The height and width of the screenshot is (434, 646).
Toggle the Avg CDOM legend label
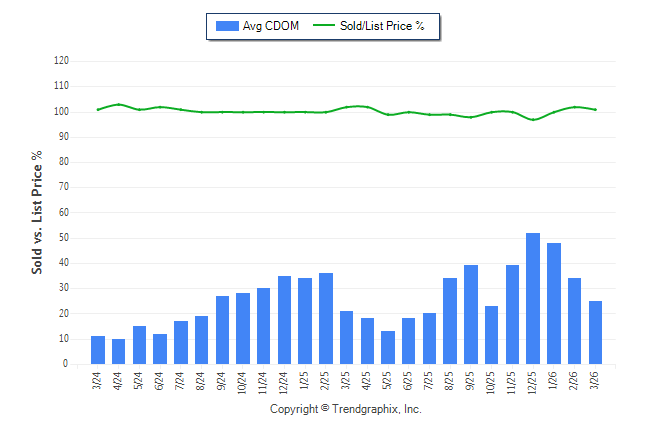point(271,26)
